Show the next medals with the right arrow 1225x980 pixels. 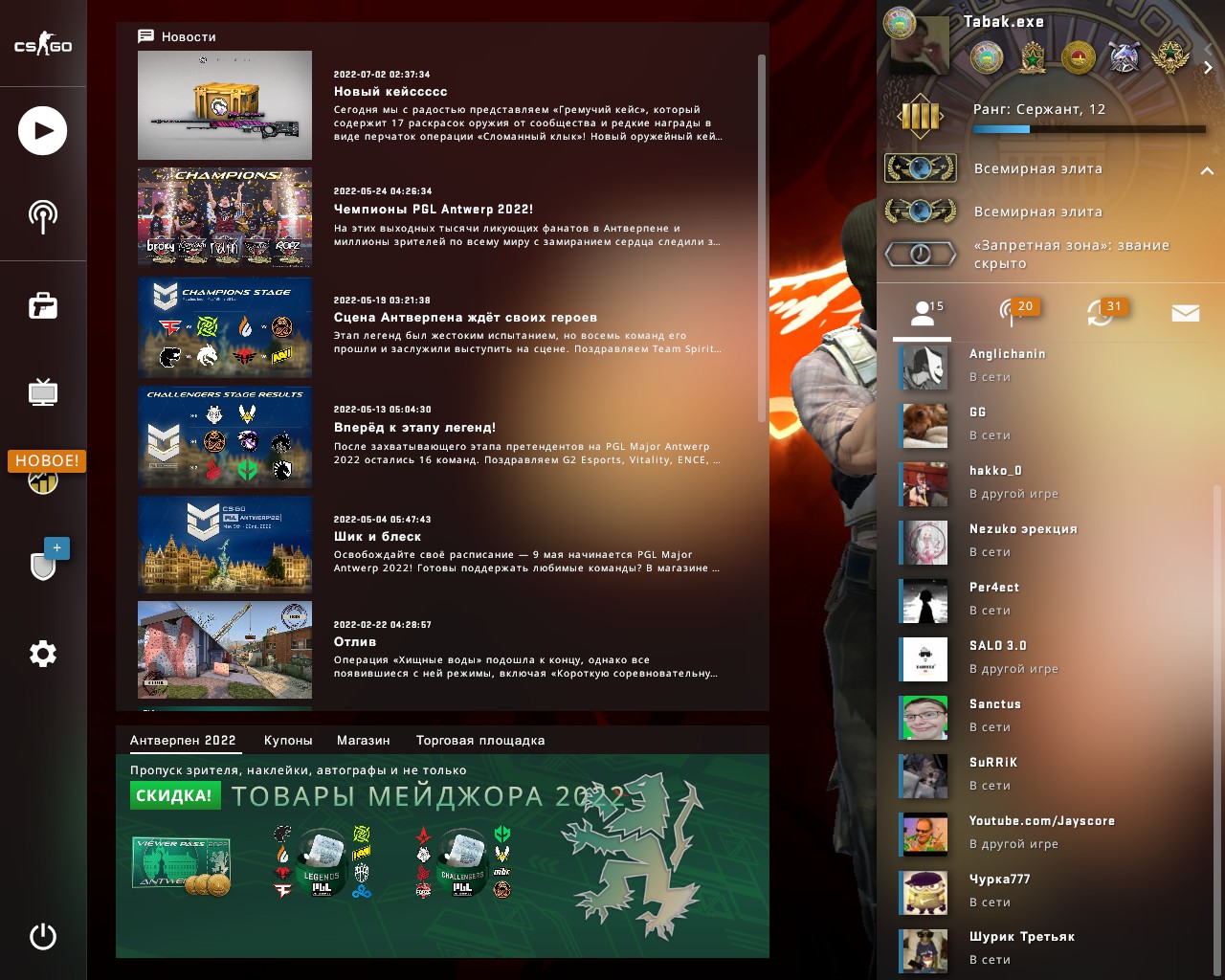coord(1208,67)
